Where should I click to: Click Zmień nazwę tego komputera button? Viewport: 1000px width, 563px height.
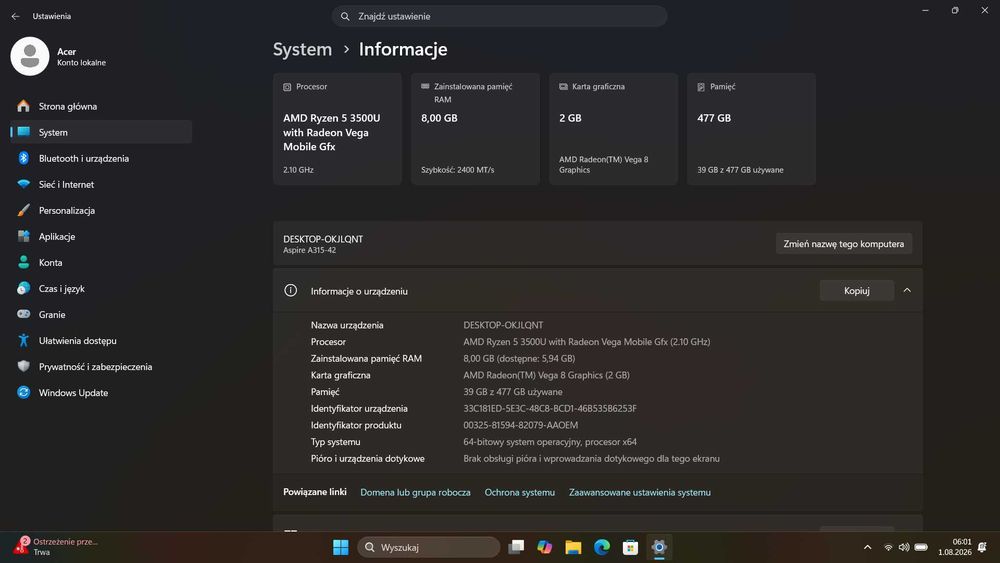point(844,244)
